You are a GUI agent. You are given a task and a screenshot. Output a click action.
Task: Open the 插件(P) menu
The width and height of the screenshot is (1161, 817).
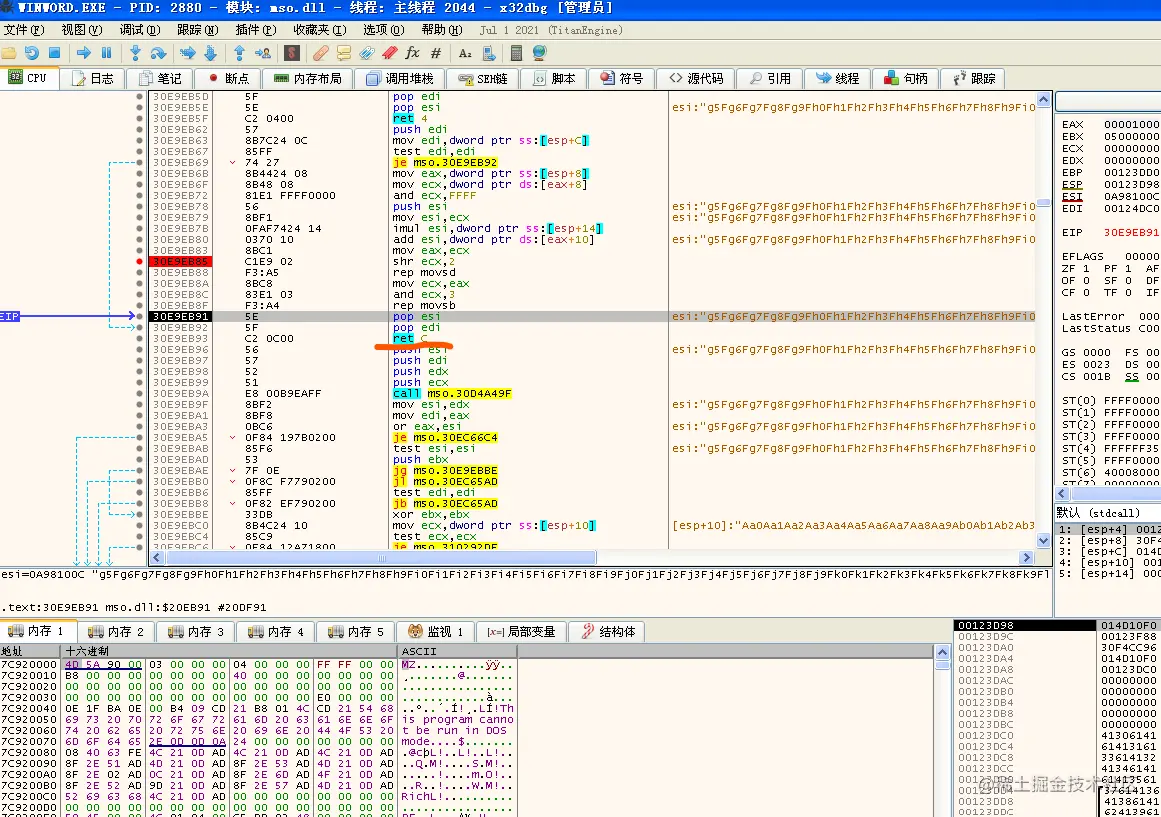[x=255, y=30]
